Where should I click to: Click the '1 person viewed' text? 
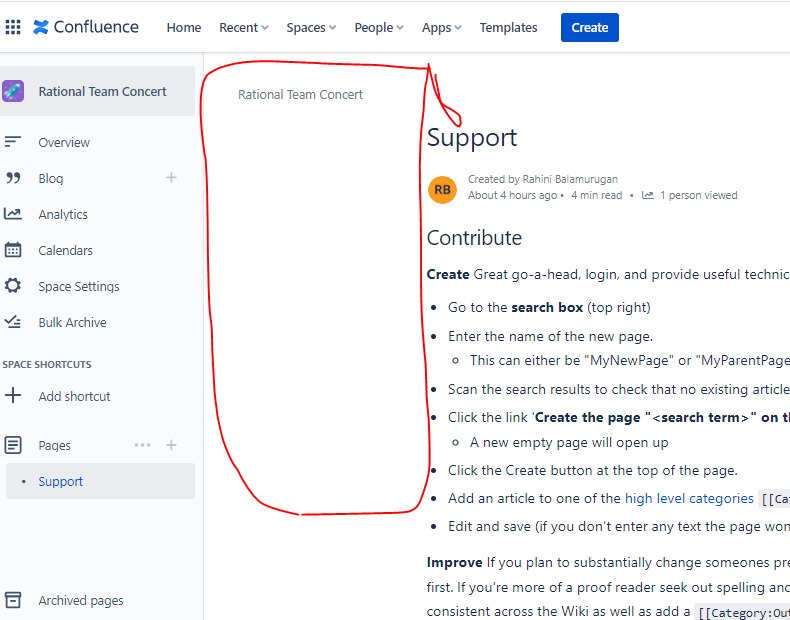(698, 195)
